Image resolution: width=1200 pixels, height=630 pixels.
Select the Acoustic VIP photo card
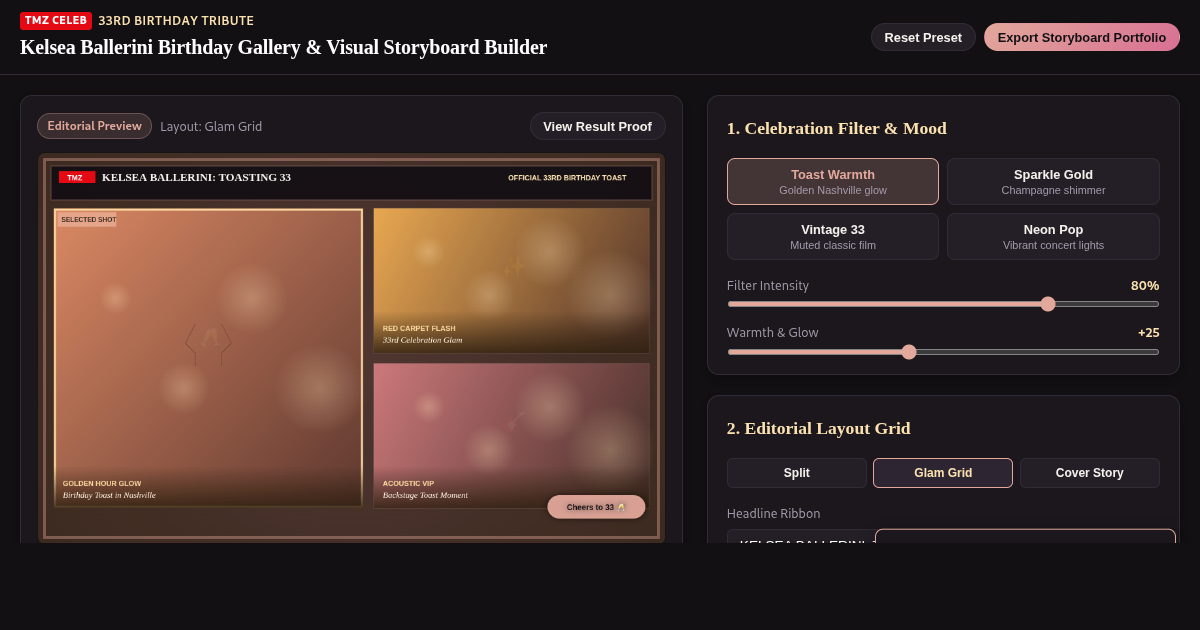coord(512,436)
